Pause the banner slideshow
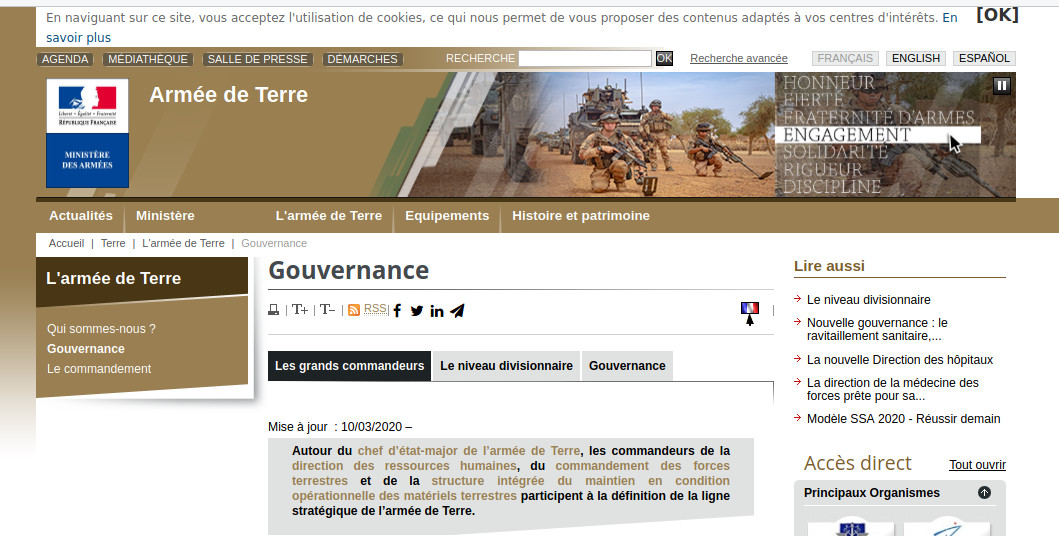This screenshot has width=1059, height=536. [1002, 85]
